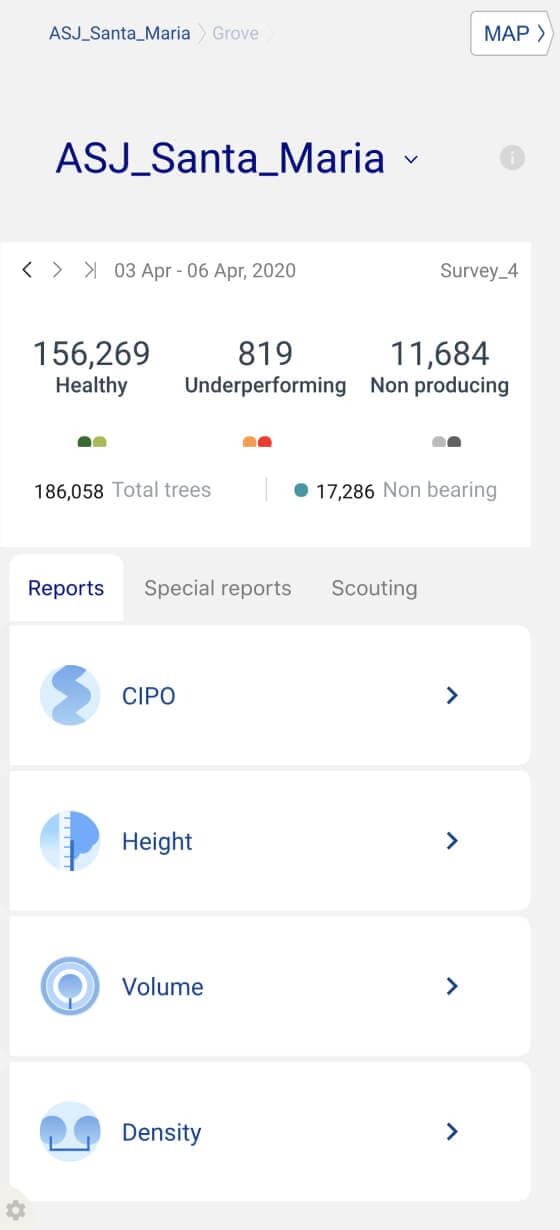Switch to the Special reports tab

click(218, 588)
